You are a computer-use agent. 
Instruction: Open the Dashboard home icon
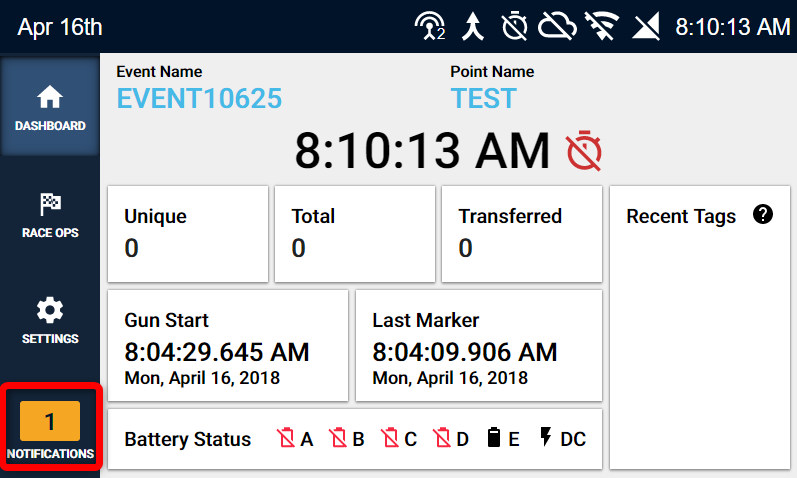(50, 97)
